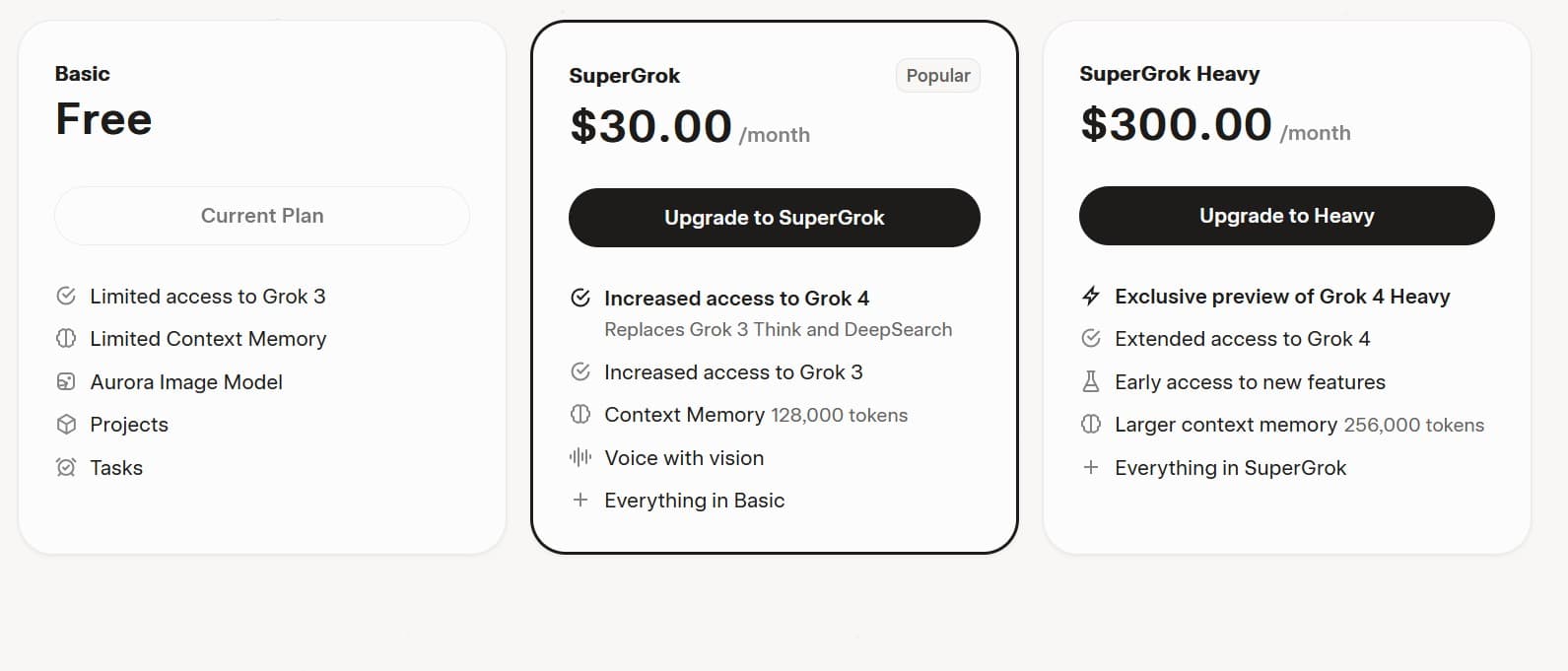Click checkmark icon beside Limited access to Grok 3
This screenshot has width=1568, height=671.
[x=66, y=296]
